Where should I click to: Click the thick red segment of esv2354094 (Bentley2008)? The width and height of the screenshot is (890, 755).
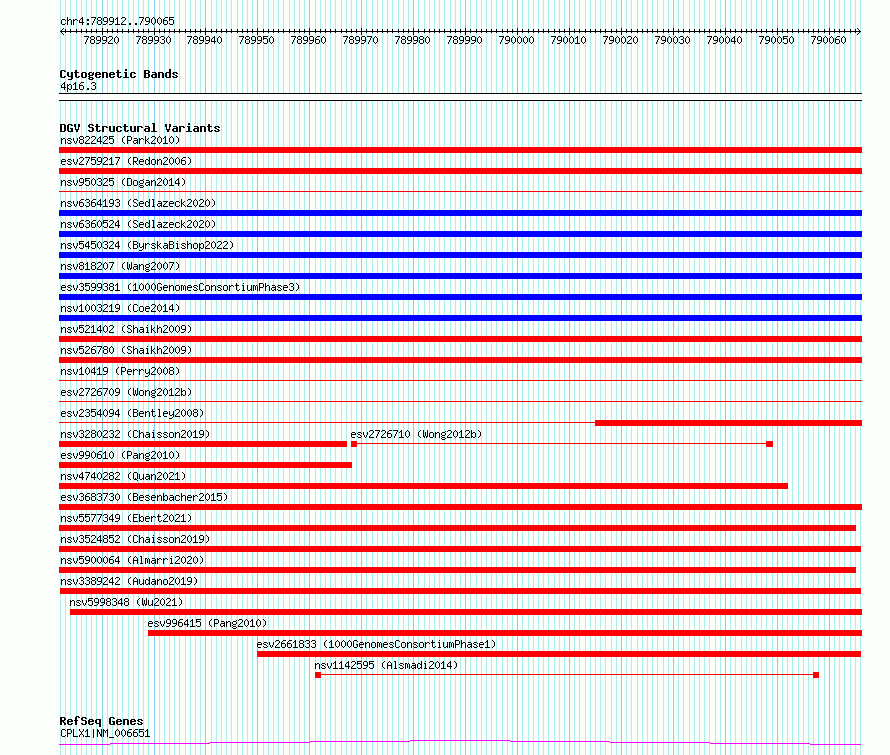click(x=728, y=423)
